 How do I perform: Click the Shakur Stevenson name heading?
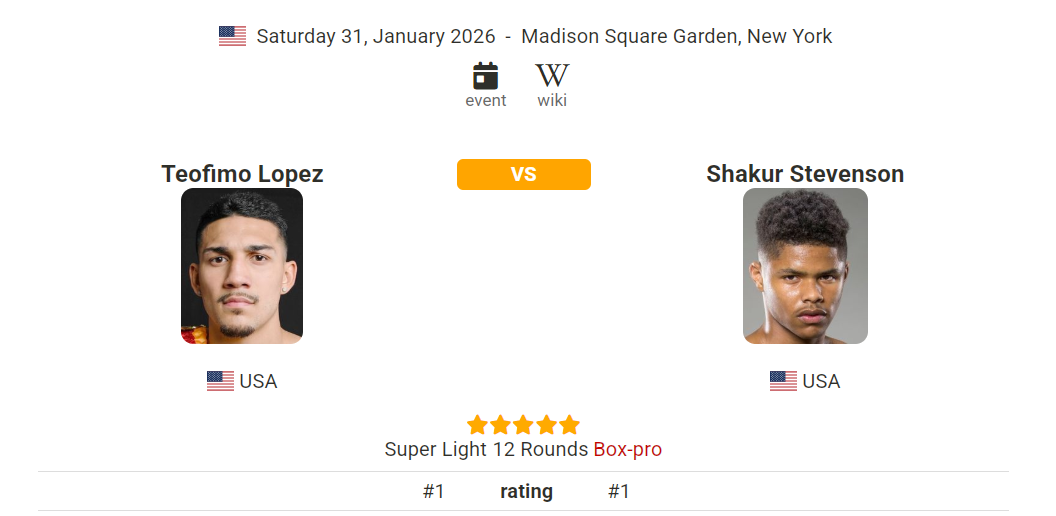tap(805, 174)
